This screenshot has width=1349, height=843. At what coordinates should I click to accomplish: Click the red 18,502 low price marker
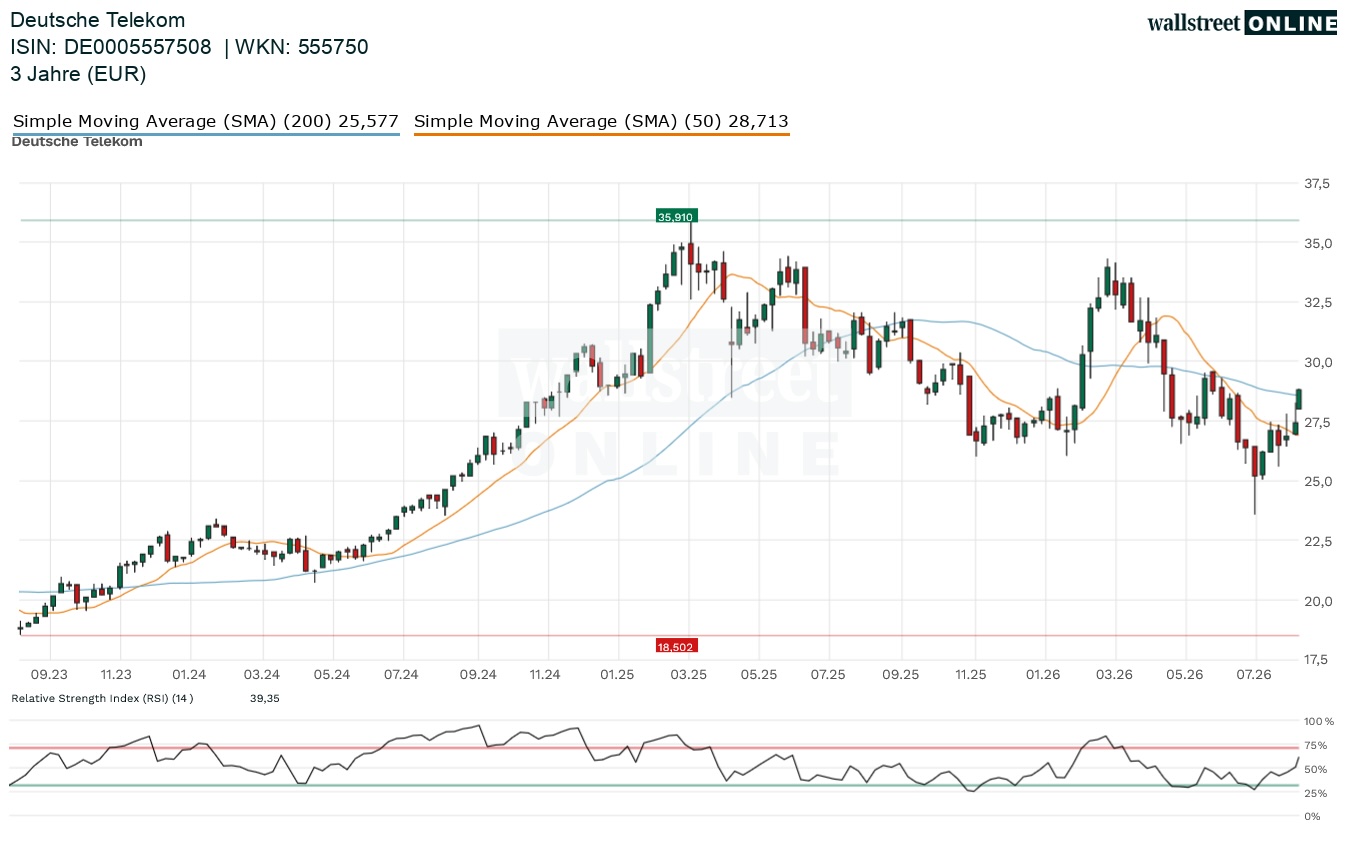(x=676, y=646)
